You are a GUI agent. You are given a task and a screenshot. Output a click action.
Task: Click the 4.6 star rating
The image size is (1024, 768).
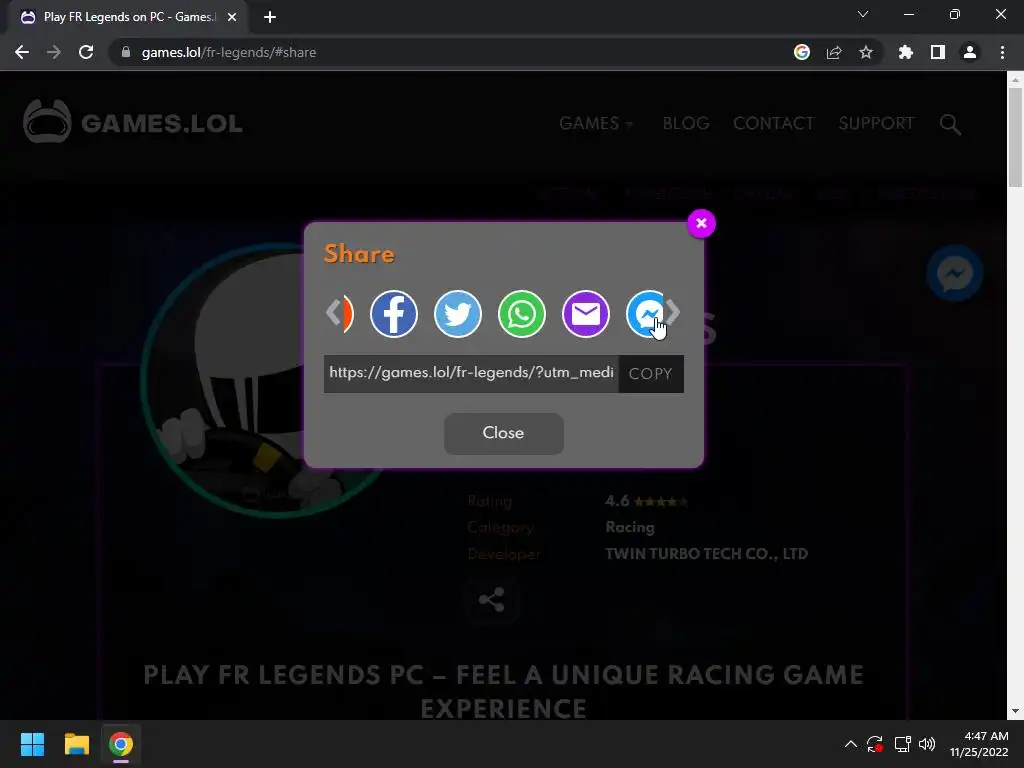point(646,501)
